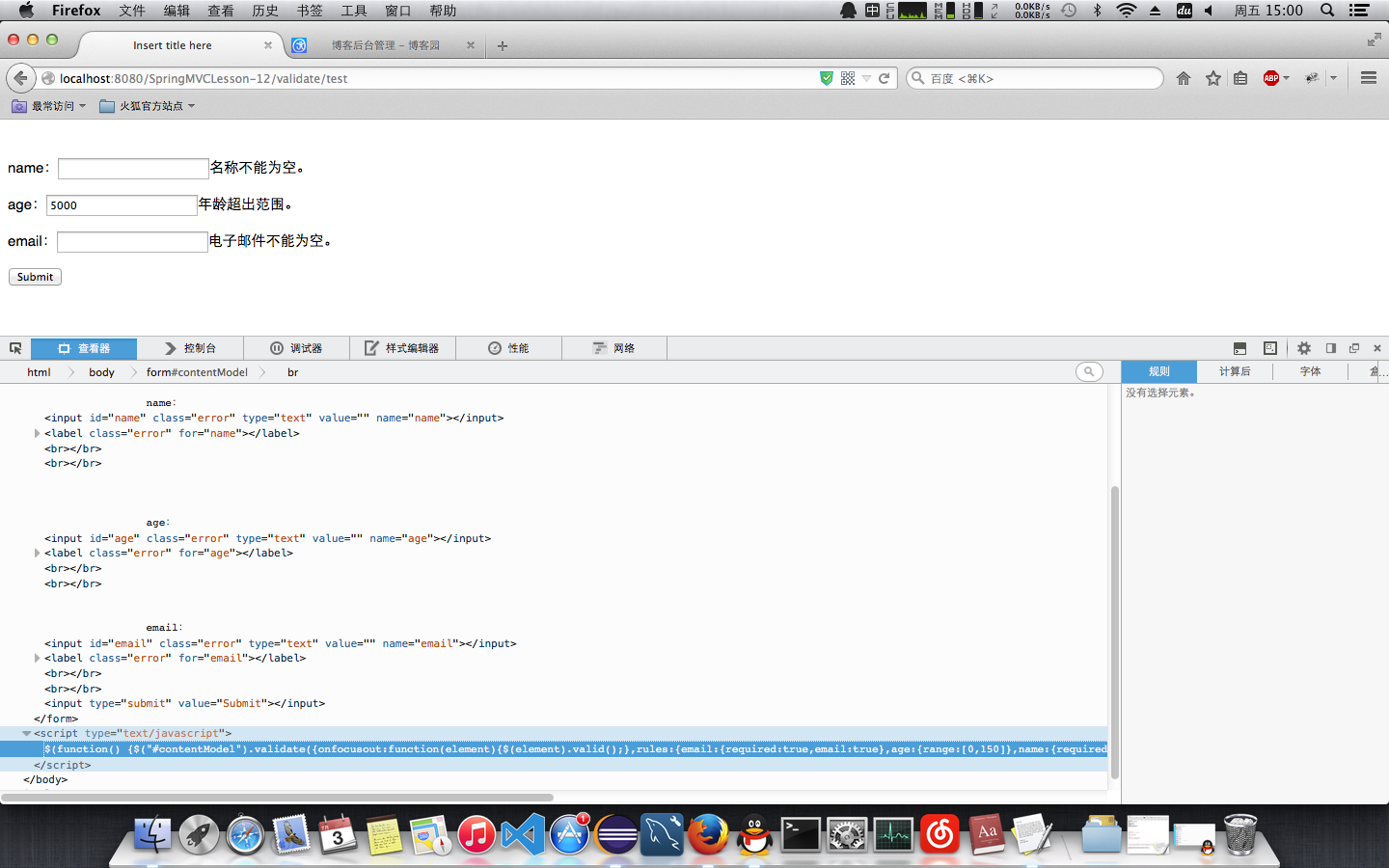Toggle split console icon in devtools toolbar
1389x868 pixels.
[x=1240, y=348]
